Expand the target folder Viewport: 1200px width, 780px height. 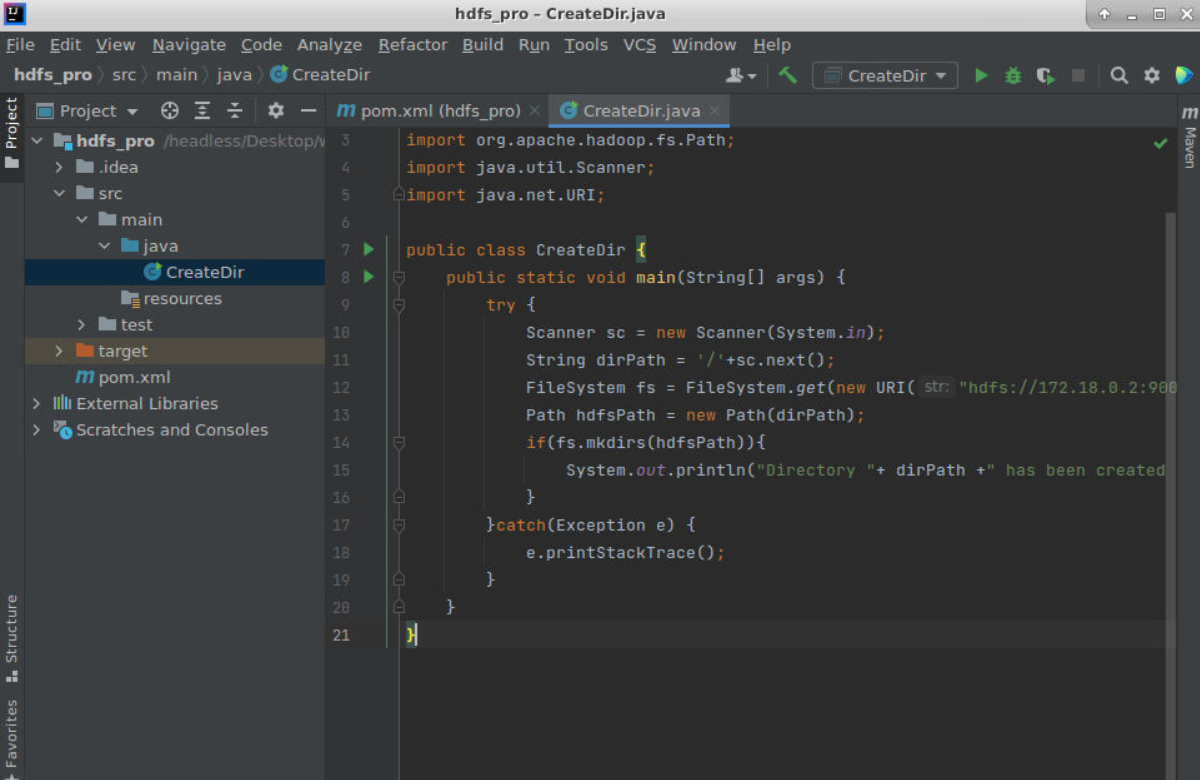[x=59, y=351]
